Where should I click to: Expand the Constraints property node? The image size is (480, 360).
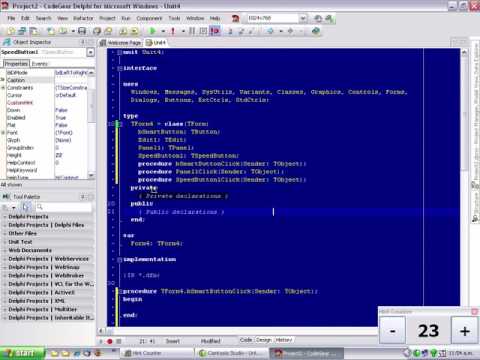click(3, 88)
